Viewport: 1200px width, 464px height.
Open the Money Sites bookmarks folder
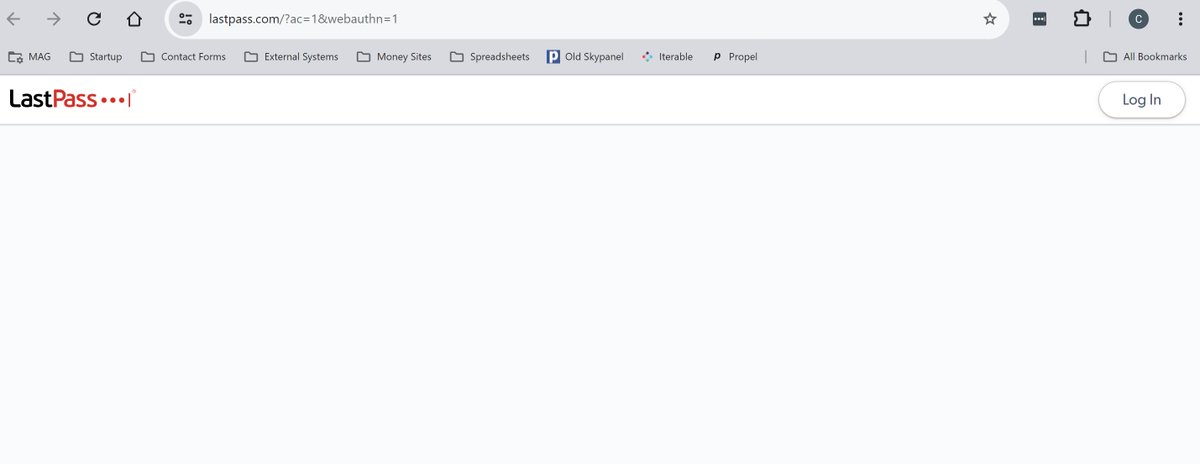tap(394, 57)
